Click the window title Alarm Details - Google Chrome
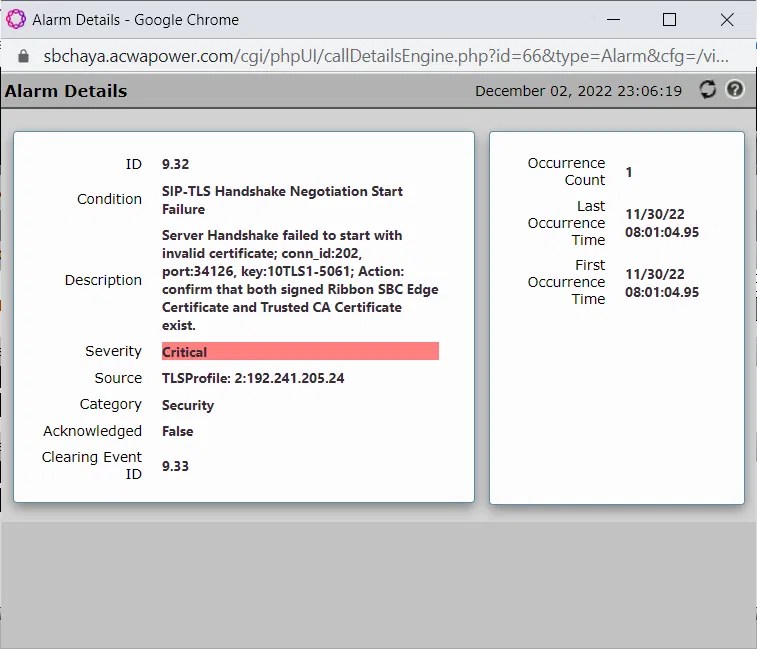The image size is (757, 649). click(x=136, y=20)
